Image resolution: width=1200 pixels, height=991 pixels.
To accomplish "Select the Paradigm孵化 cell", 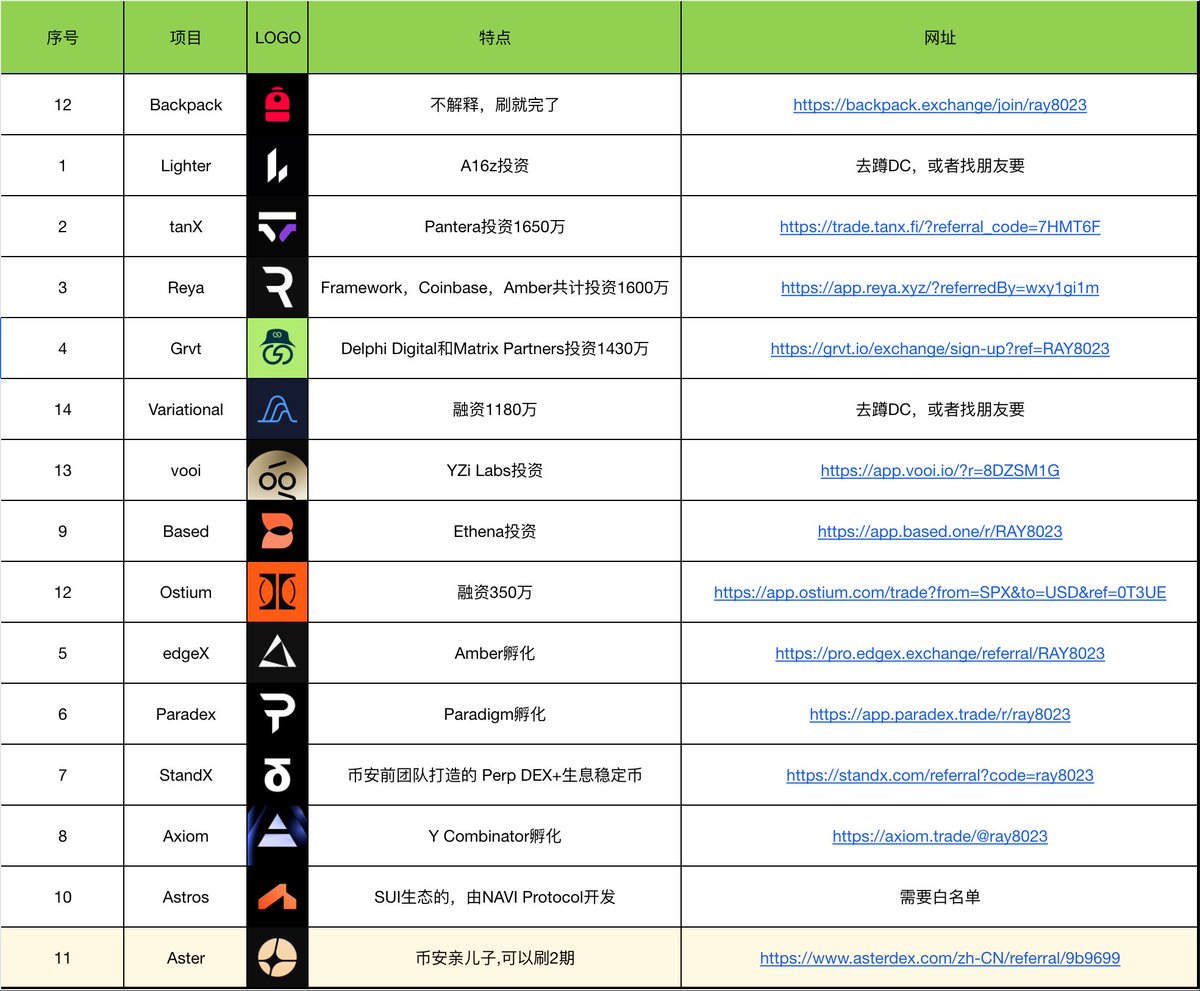I will pyautogui.click(x=494, y=715).
